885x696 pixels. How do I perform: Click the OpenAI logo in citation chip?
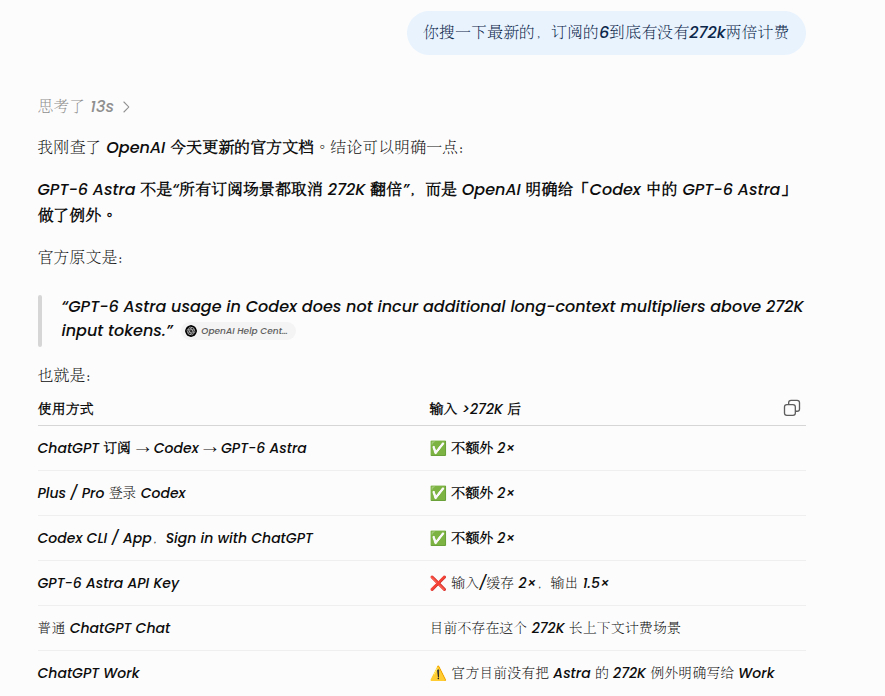pyautogui.click(x=191, y=331)
